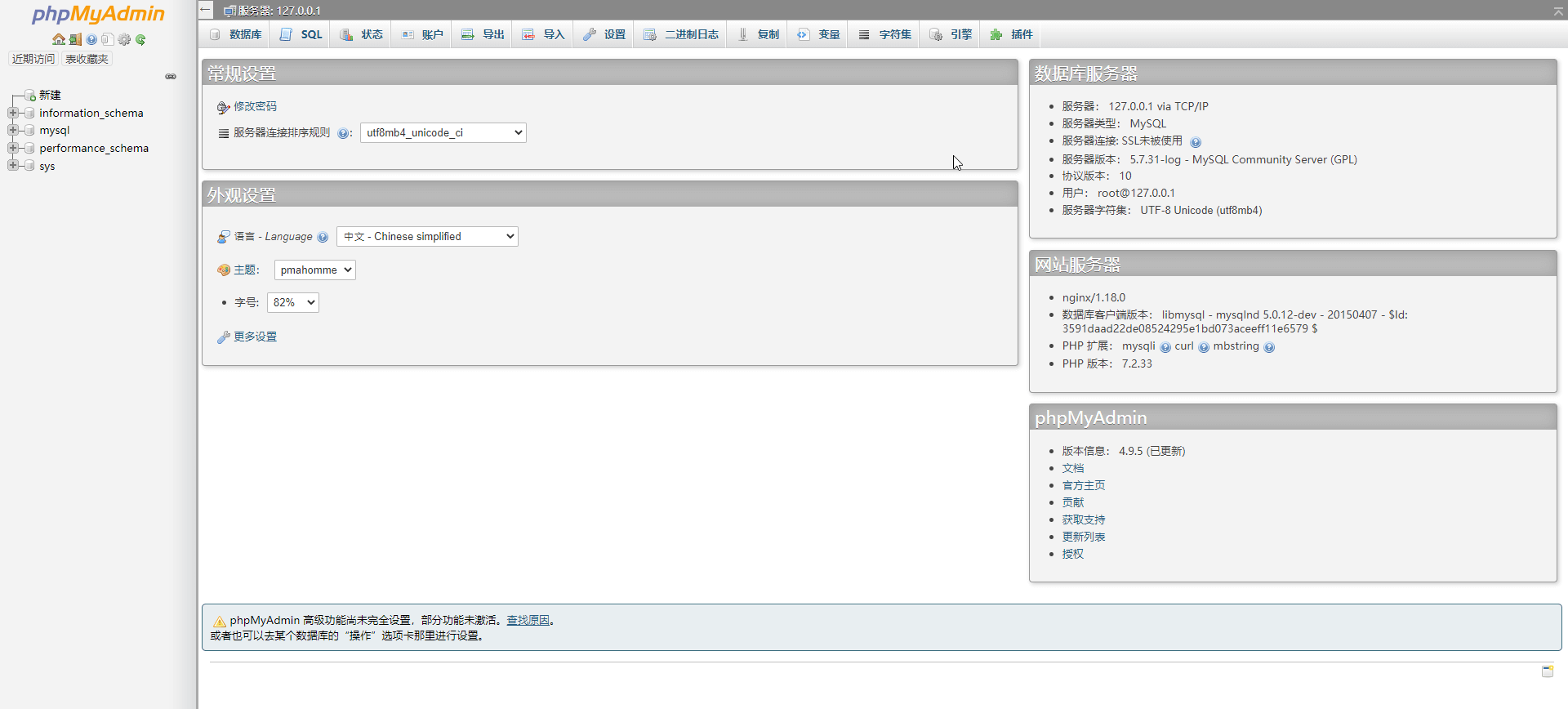Open the 字符集 tab
This screenshot has height=709, width=1568.
(x=884, y=34)
